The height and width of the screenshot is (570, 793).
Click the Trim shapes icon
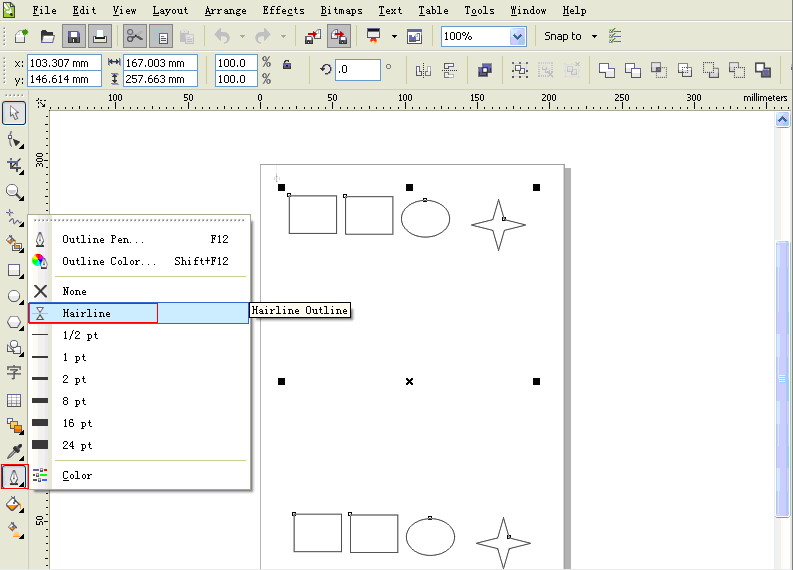(x=633, y=70)
